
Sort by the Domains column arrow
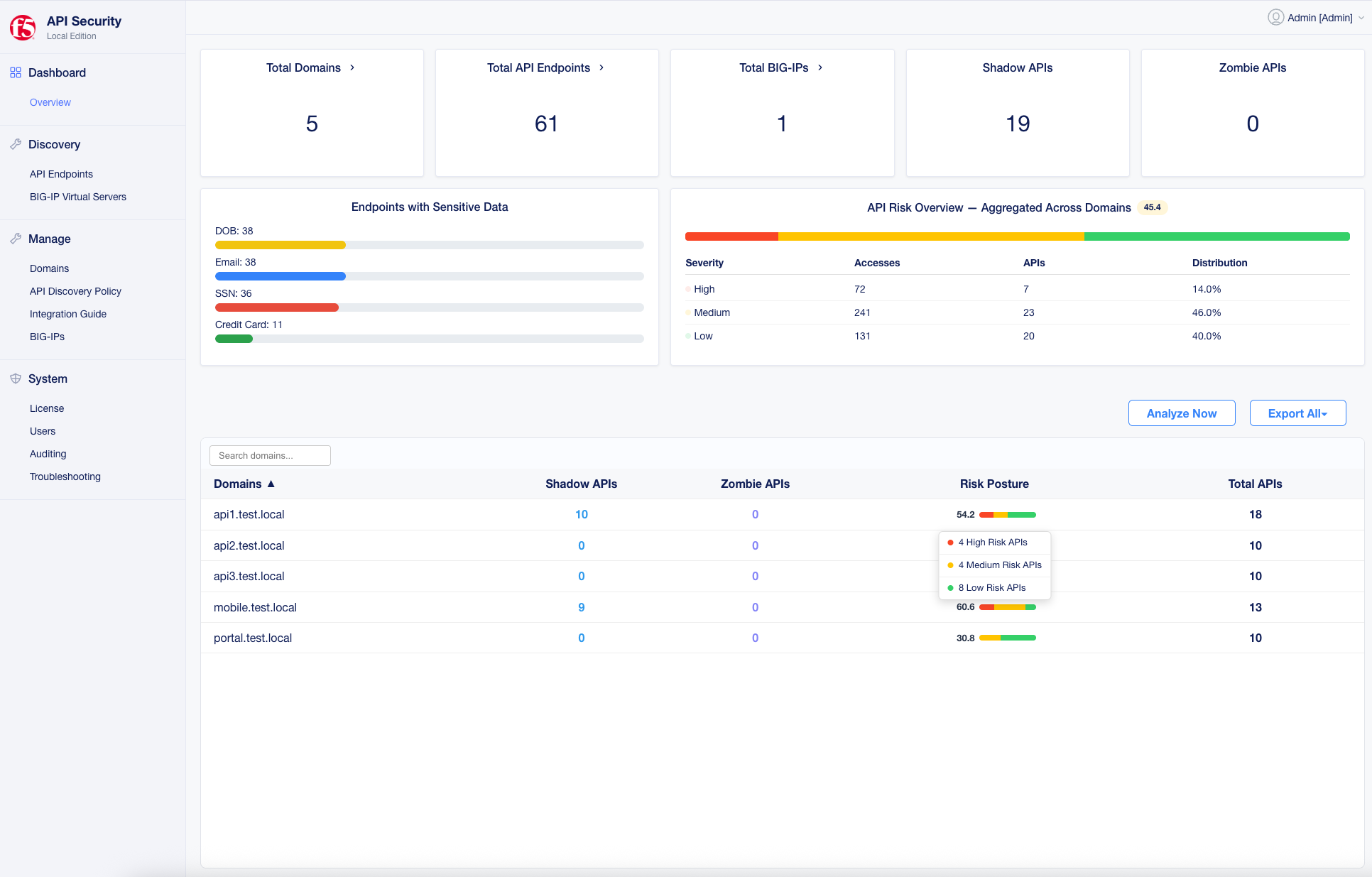[x=271, y=484]
